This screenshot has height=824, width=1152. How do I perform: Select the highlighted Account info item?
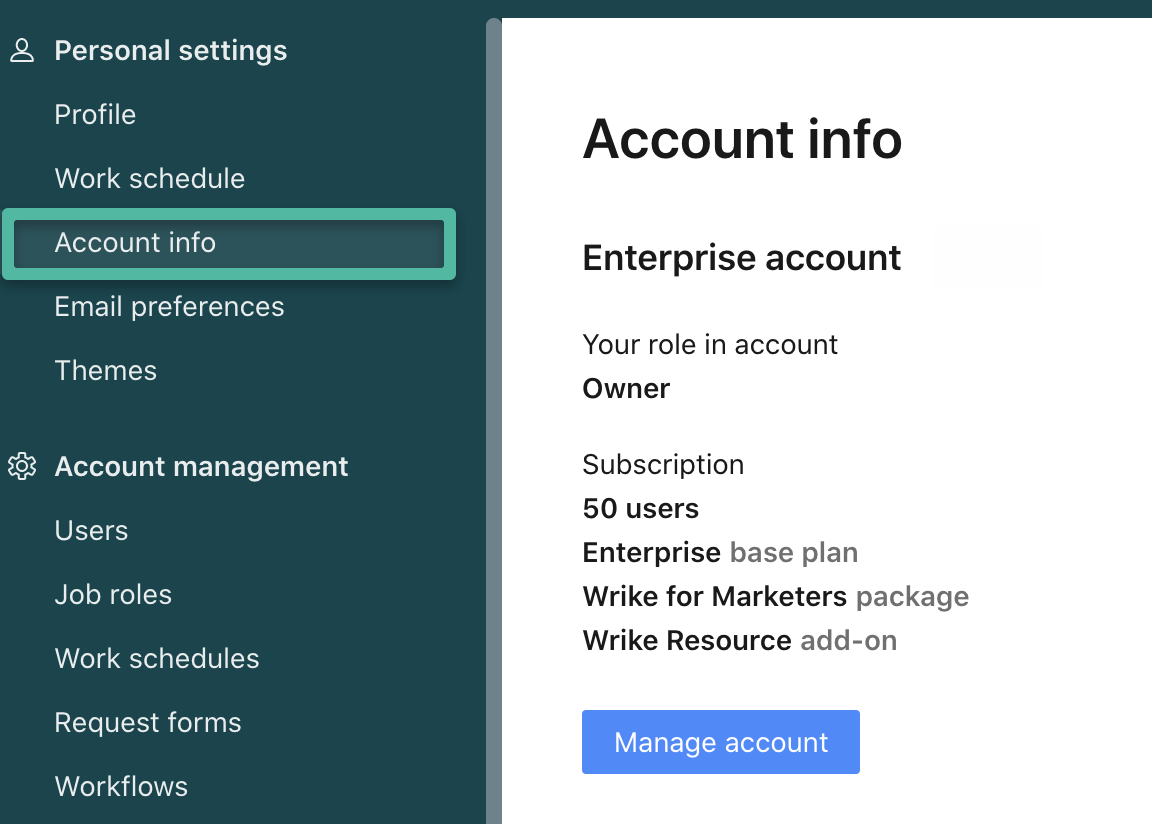pyautogui.click(x=135, y=243)
